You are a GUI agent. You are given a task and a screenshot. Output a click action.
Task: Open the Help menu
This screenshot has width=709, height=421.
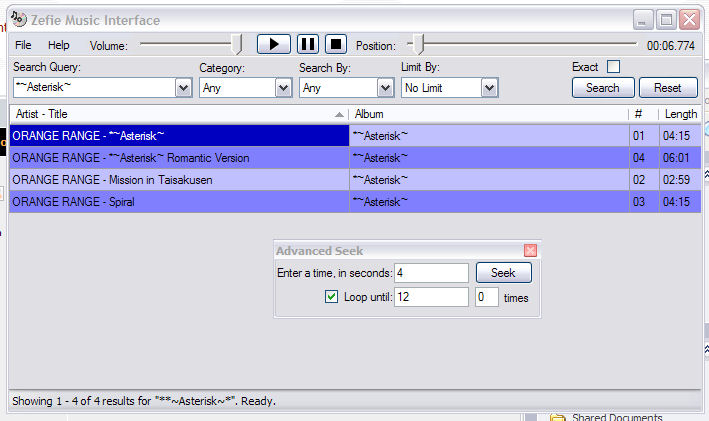(x=59, y=45)
